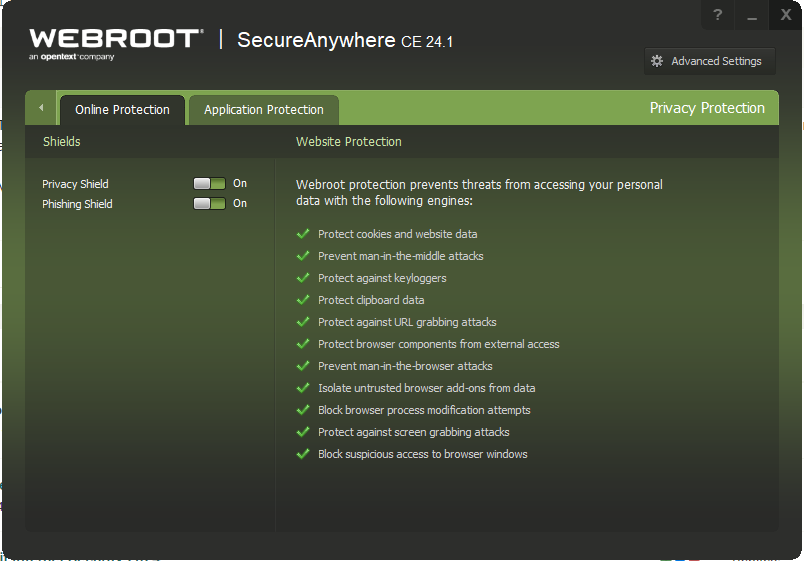This screenshot has width=804, height=561.
Task: Minimize the Webroot window
Action: (x=752, y=15)
